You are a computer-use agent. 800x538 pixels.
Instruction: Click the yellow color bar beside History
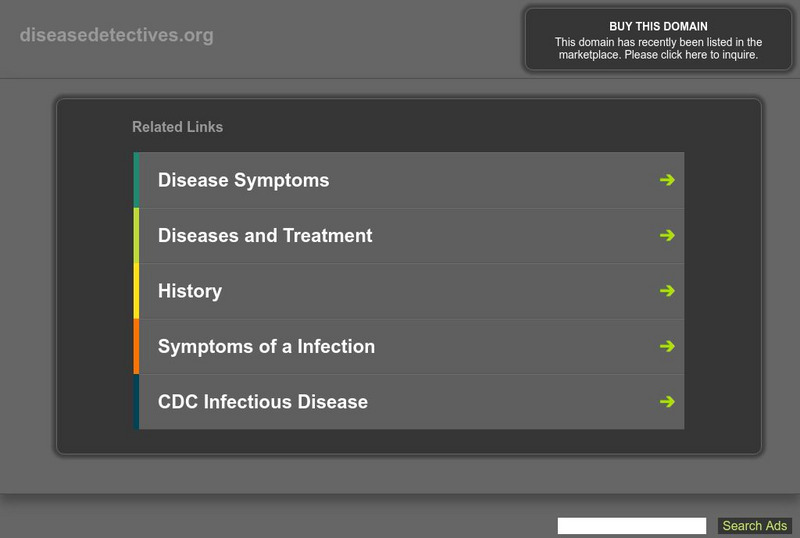click(136, 291)
